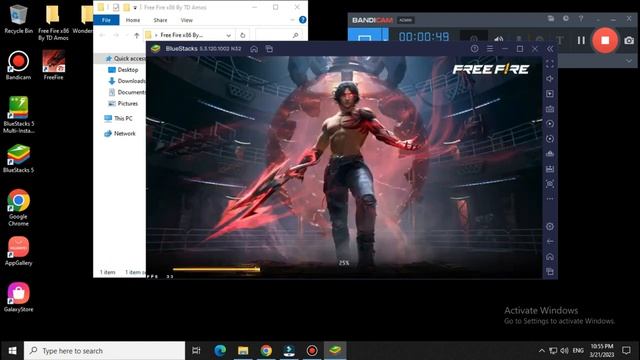Open BlueStacks hamburger menu
Image resolution: width=640 pixels, height=360 pixels.
click(490, 49)
